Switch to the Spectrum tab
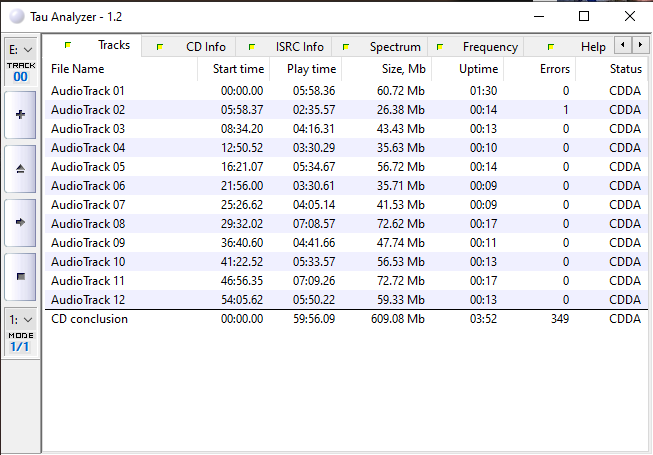The image size is (653, 455). (394, 47)
